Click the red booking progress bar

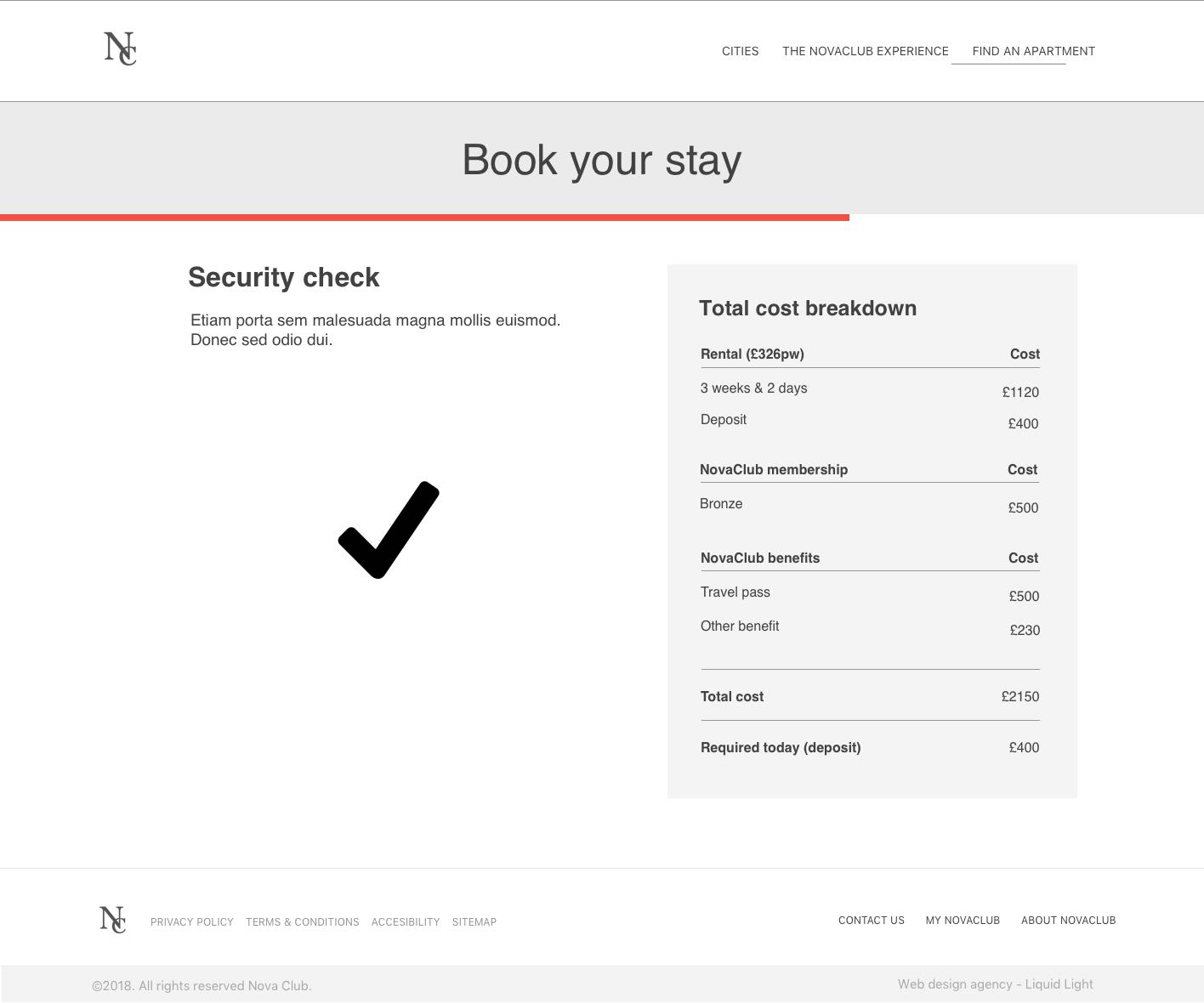(x=424, y=218)
